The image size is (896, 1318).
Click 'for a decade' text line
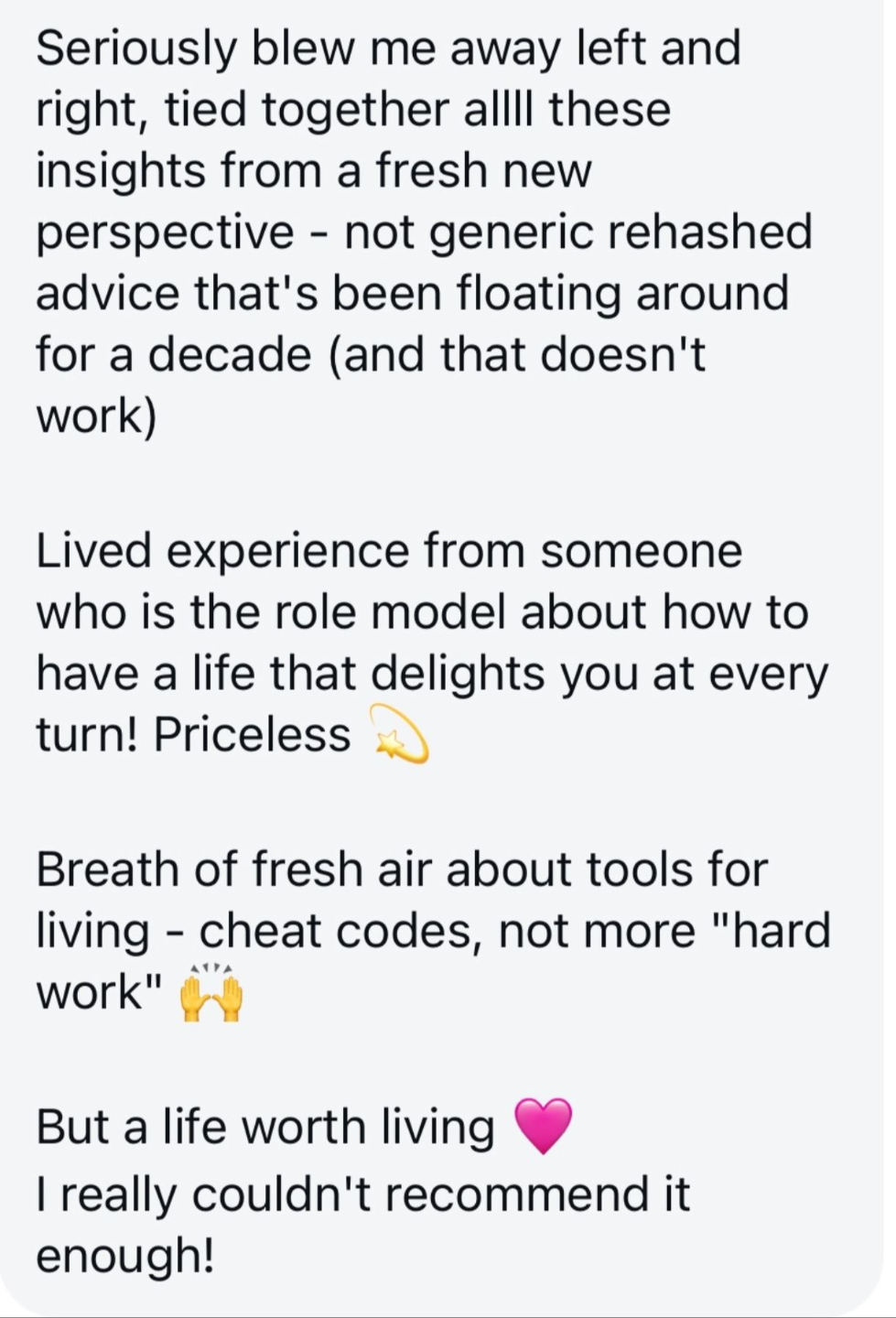174,354
